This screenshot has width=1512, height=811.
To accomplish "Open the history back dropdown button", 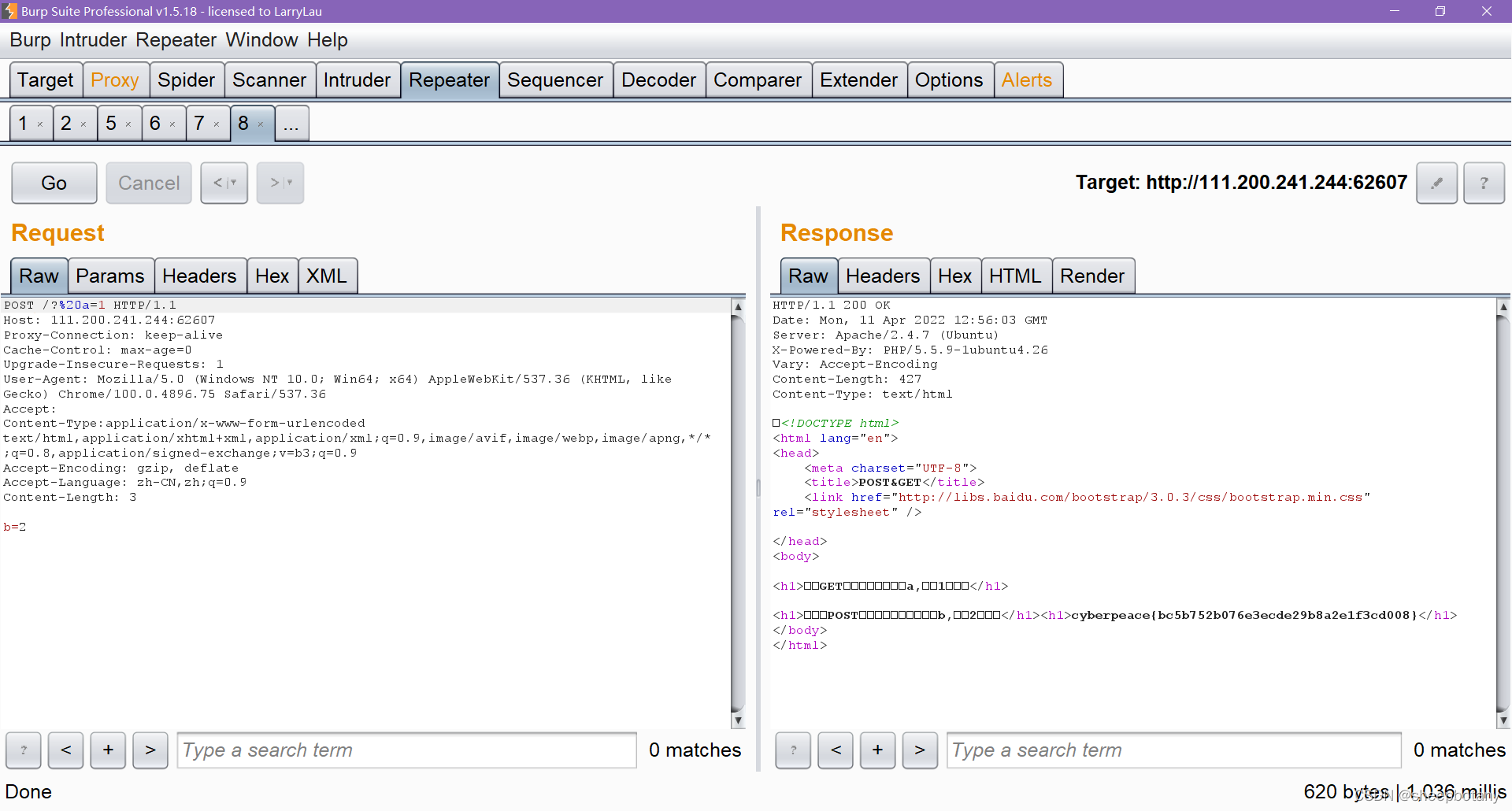I will 224,183.
